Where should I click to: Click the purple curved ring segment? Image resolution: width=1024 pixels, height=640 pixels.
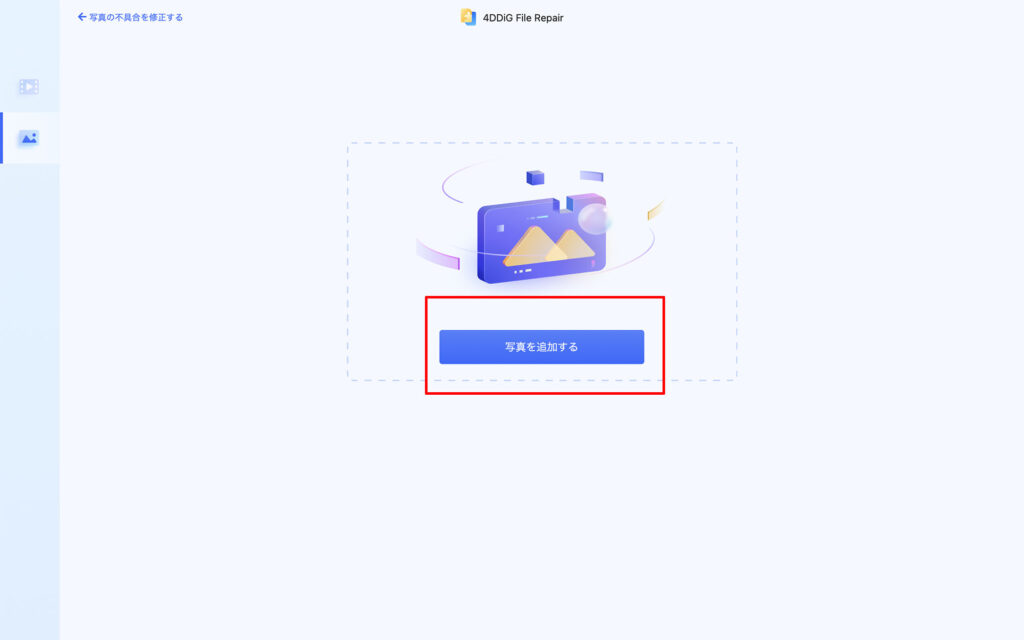(x=438, y=255)
